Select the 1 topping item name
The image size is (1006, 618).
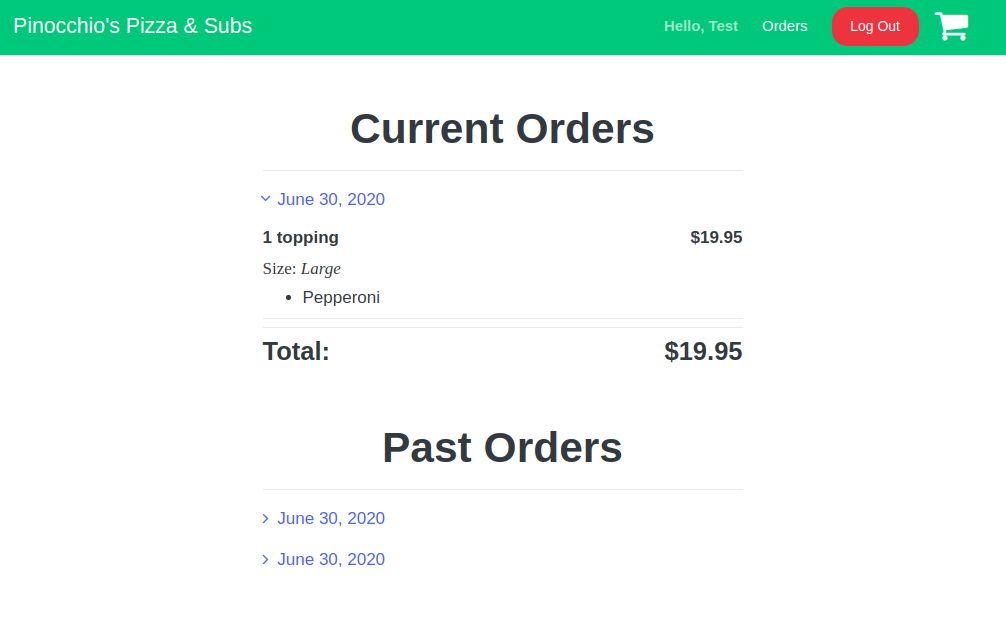click(300, 237)
